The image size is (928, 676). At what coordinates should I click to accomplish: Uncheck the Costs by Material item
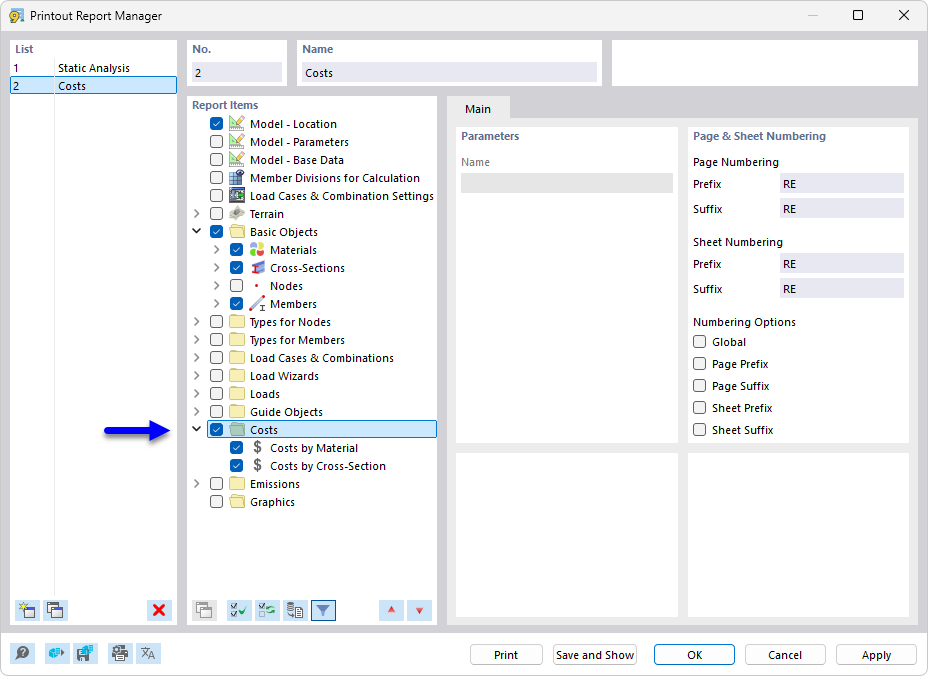tap(236, 447)
